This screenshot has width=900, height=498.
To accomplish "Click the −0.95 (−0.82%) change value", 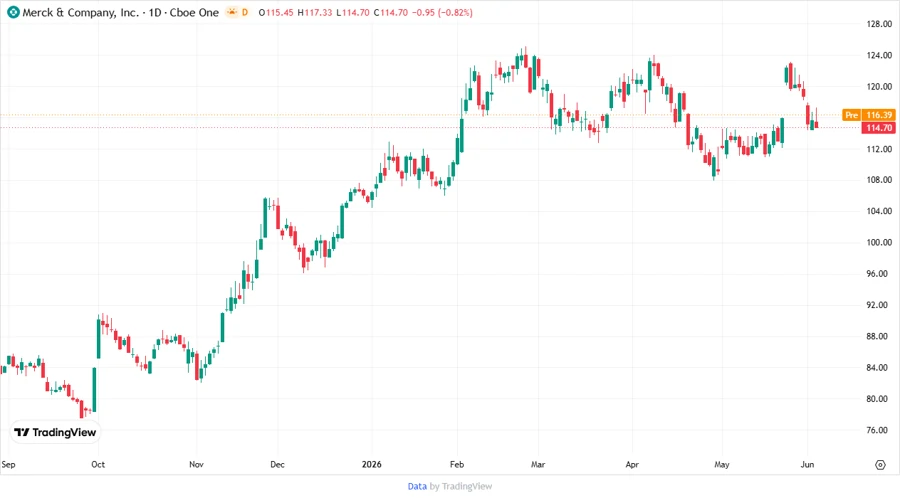I will pyautogui.click(x=442, y=13).
